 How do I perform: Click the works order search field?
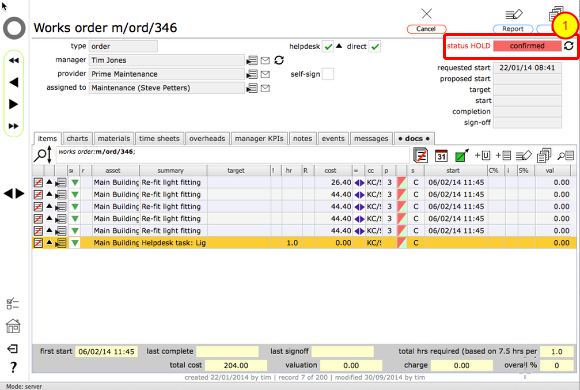[233, 155]
